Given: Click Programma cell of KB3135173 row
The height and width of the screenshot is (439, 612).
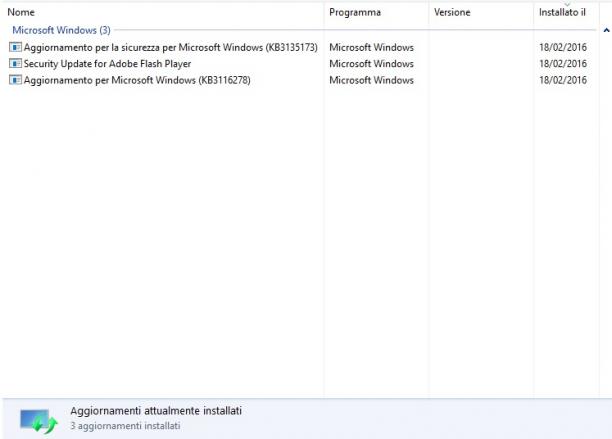Looking at the screenshot, I should [371, 47].
